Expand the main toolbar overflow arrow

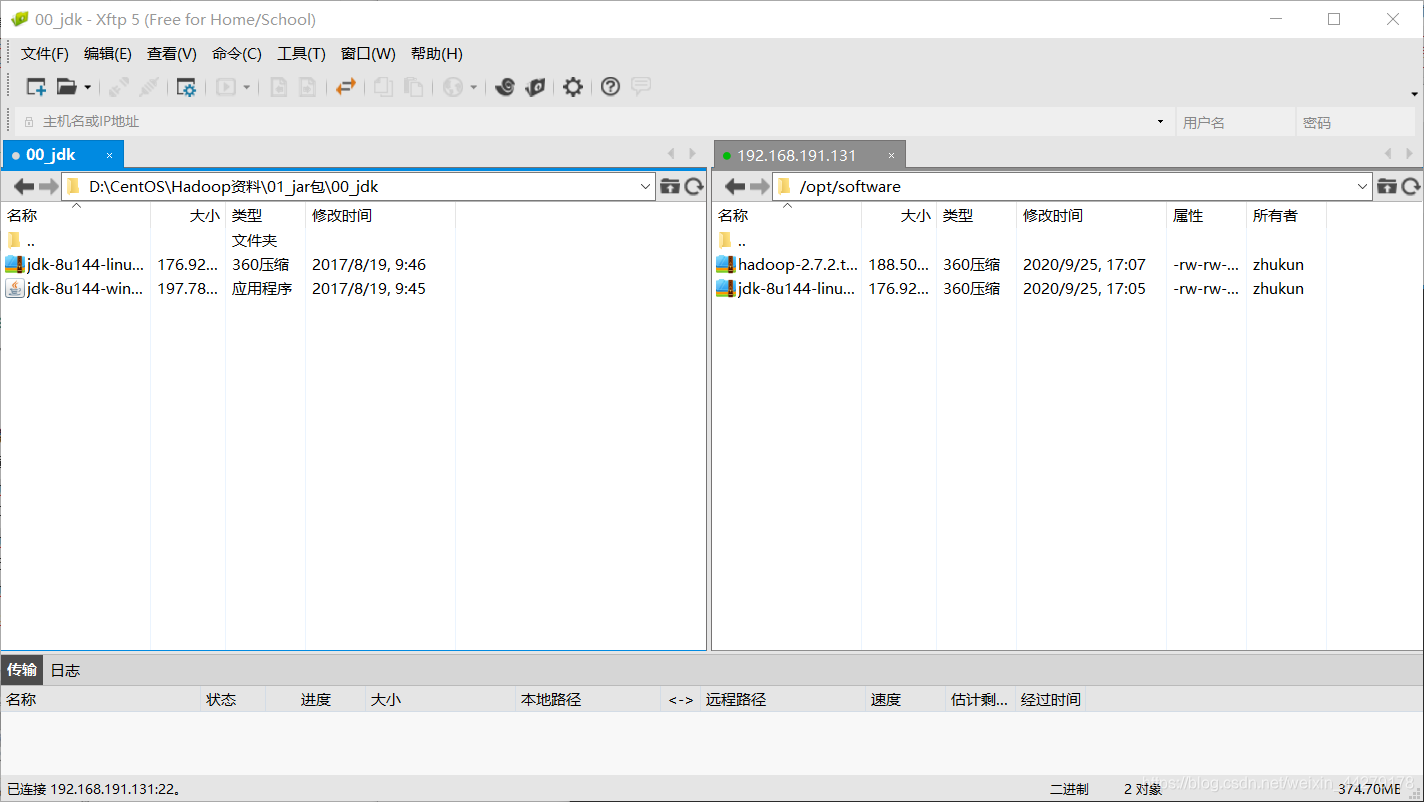point(1415,94)
